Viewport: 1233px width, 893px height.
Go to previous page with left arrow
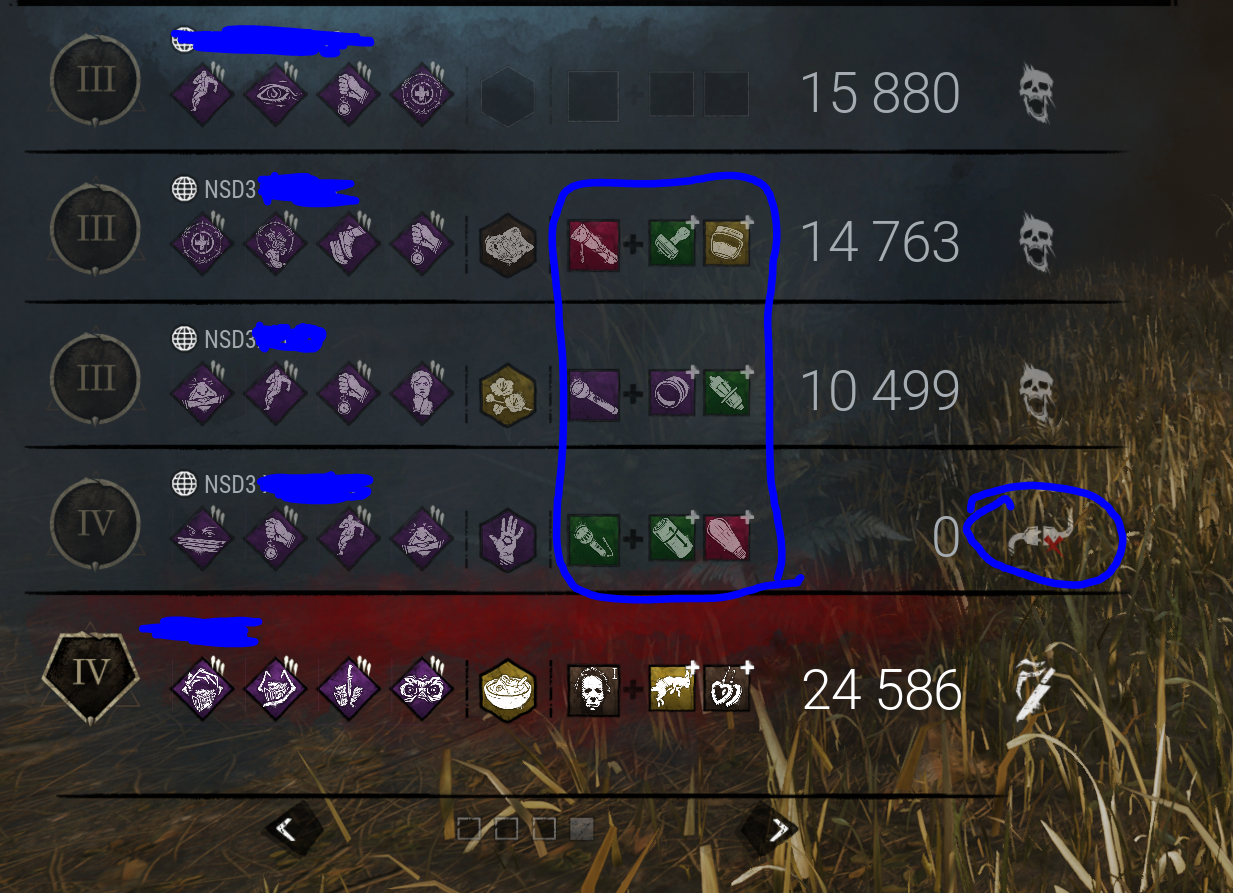click(x=293, y=829)
